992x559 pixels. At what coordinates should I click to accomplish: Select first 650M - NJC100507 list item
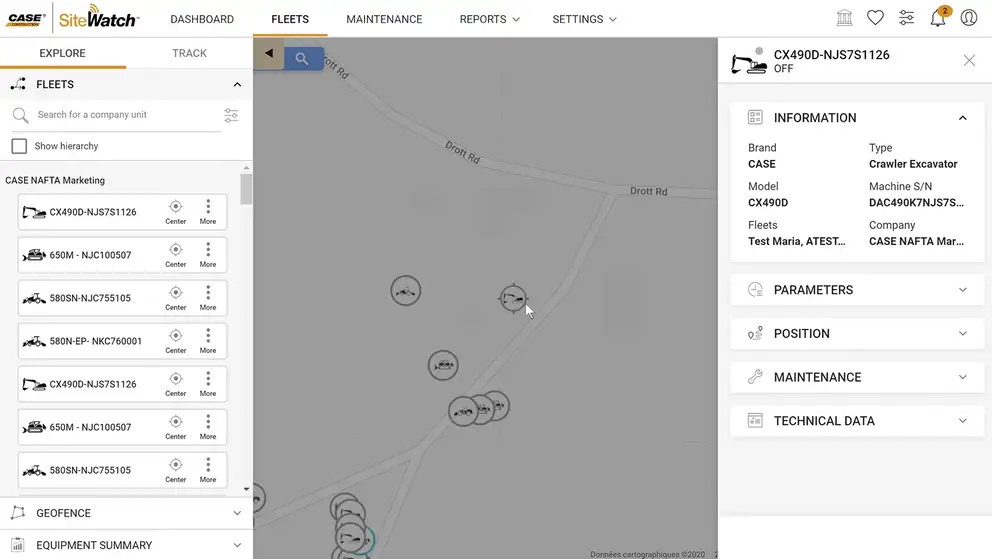pos(122,255)
